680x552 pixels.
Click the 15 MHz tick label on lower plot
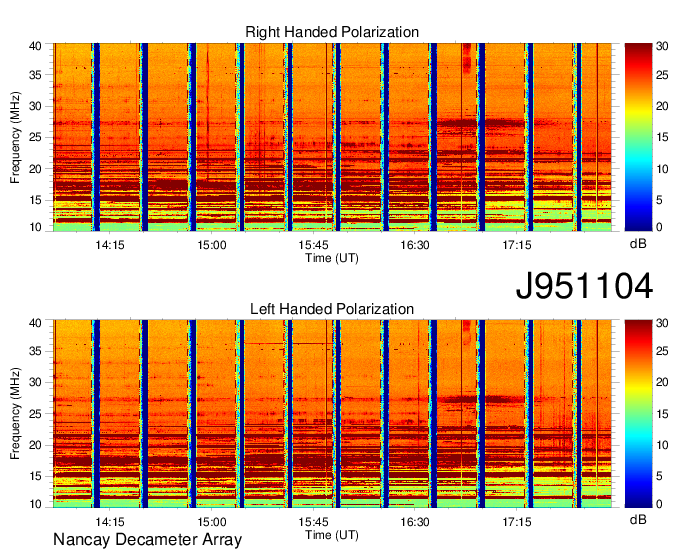point(36,476)
